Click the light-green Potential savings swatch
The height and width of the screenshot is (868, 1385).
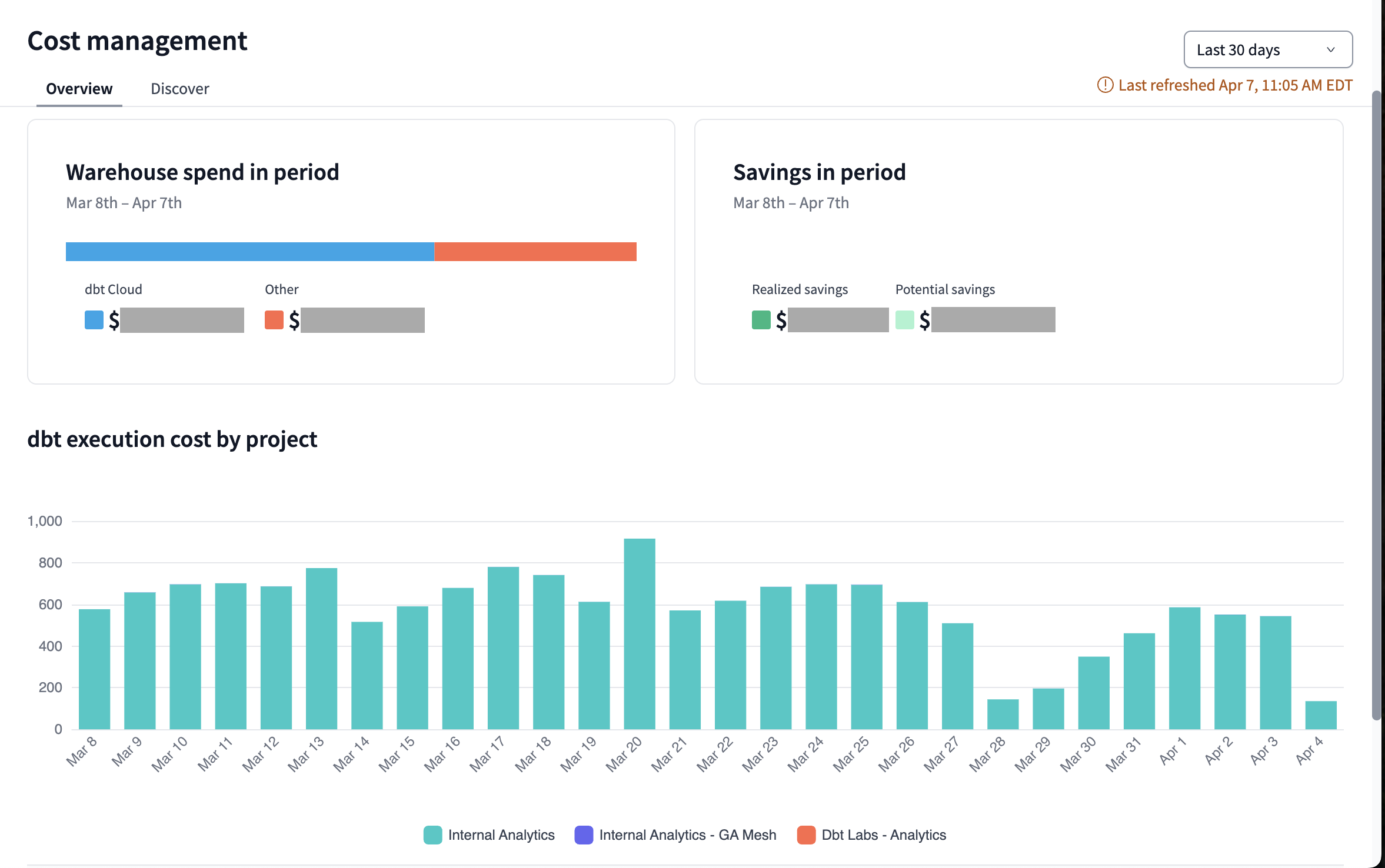904,320
